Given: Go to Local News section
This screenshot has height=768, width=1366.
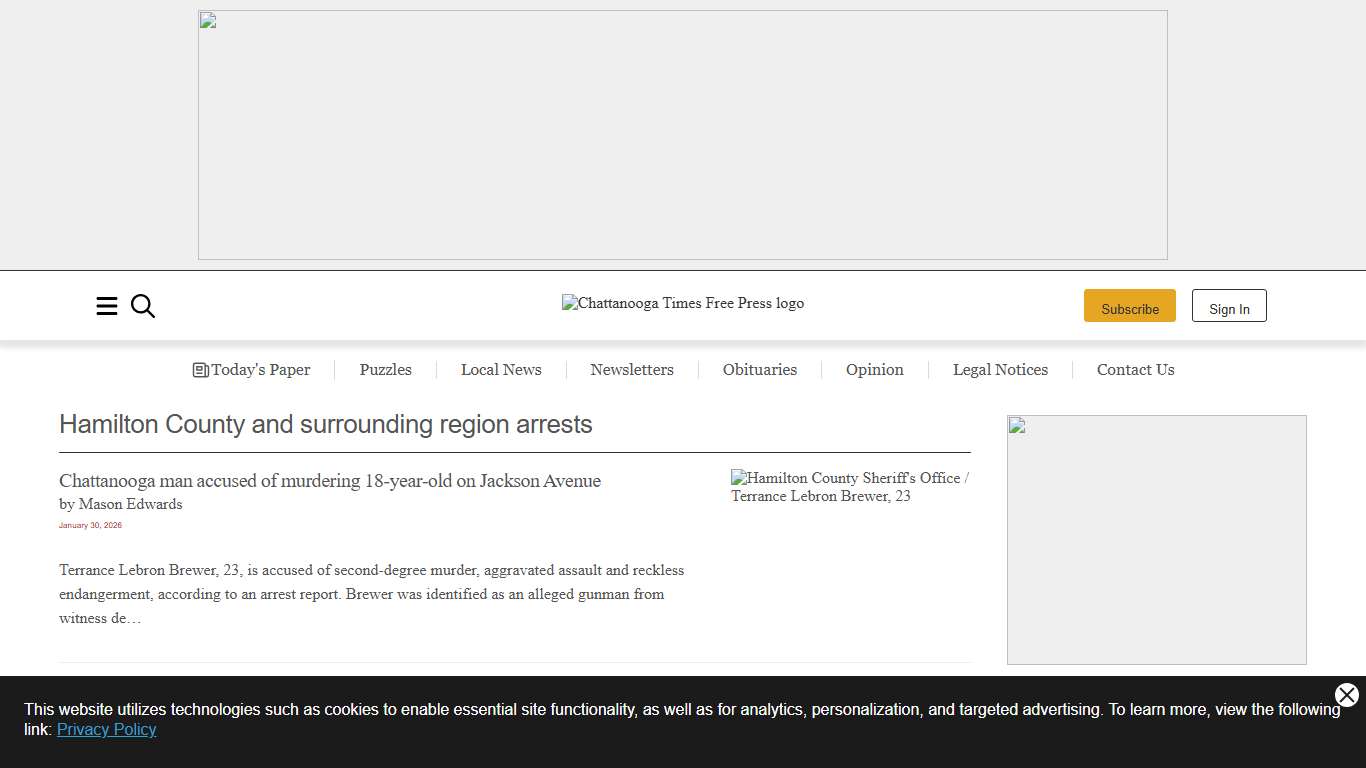Looking at the screenshot, I should click(x=501, y=370).
